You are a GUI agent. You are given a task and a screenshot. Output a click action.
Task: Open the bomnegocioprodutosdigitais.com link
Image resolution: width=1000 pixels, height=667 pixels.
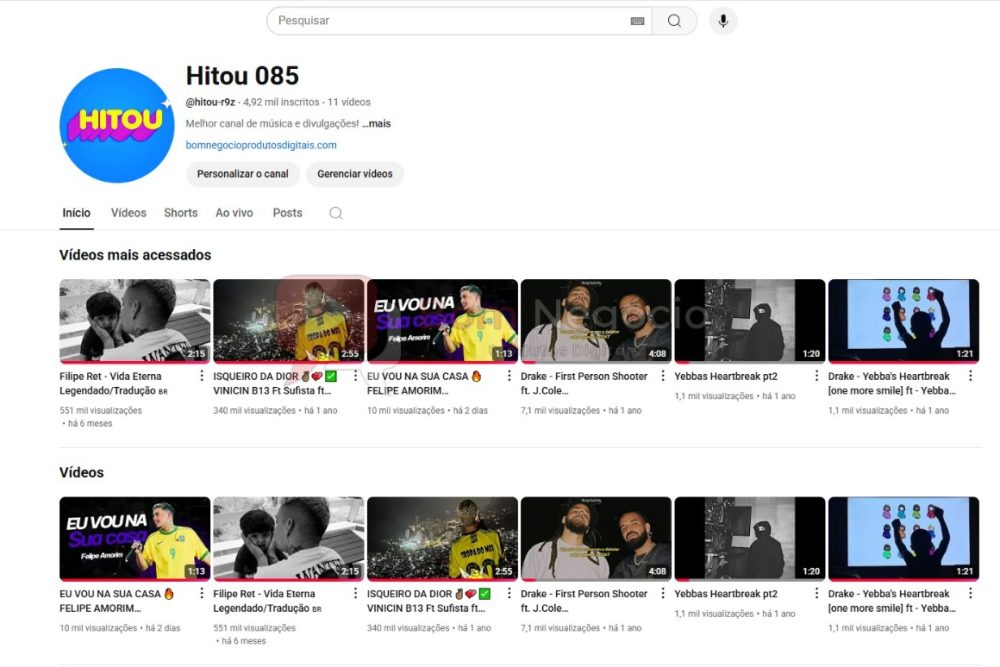click(x=261, y=145)
